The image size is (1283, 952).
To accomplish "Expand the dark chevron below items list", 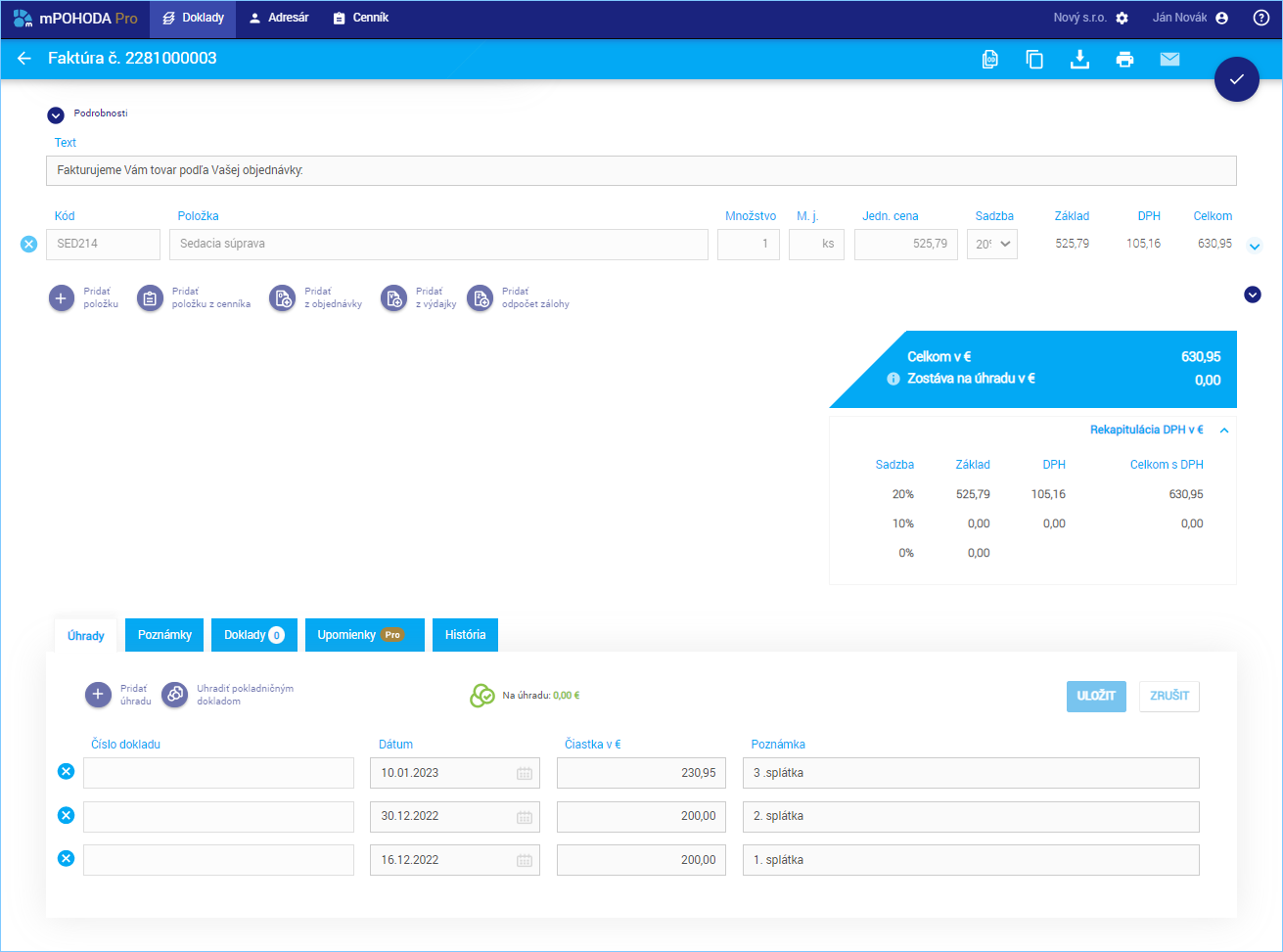I will 1253,294.
